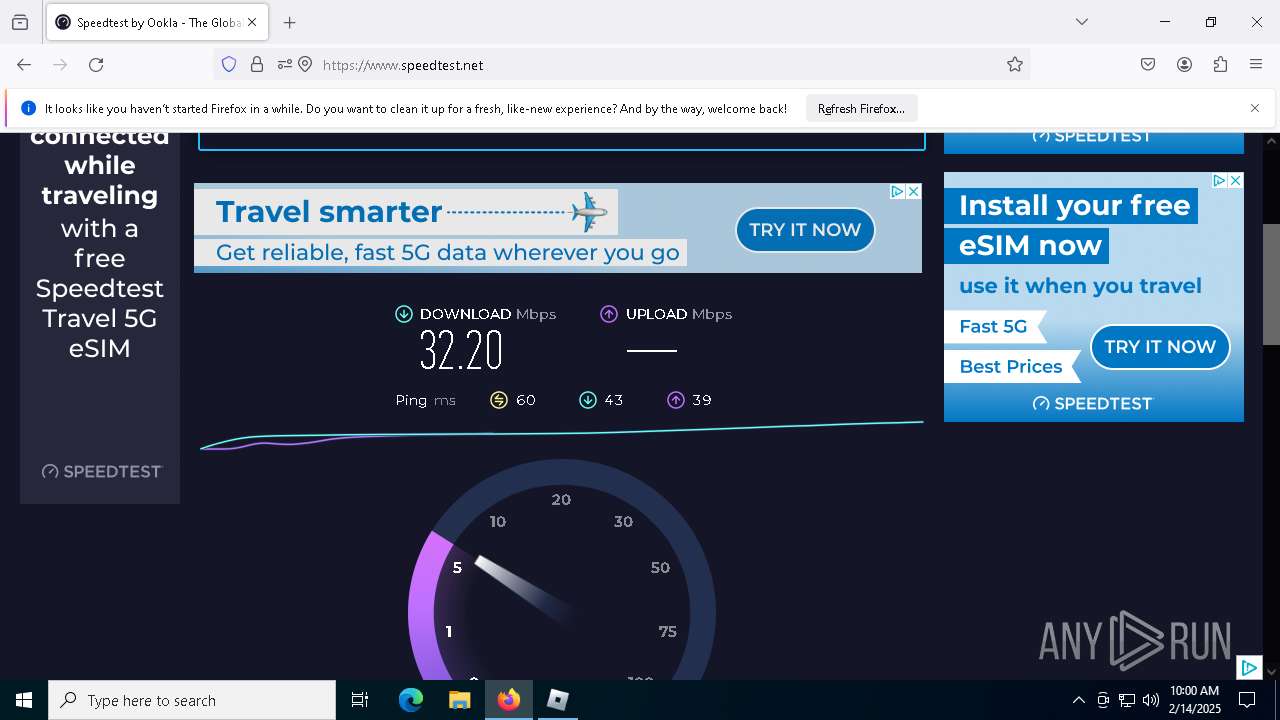This screenshot has width=1280, height=720.
Task: Open Firefox application hamburger menu
Action: point(1256,65)
